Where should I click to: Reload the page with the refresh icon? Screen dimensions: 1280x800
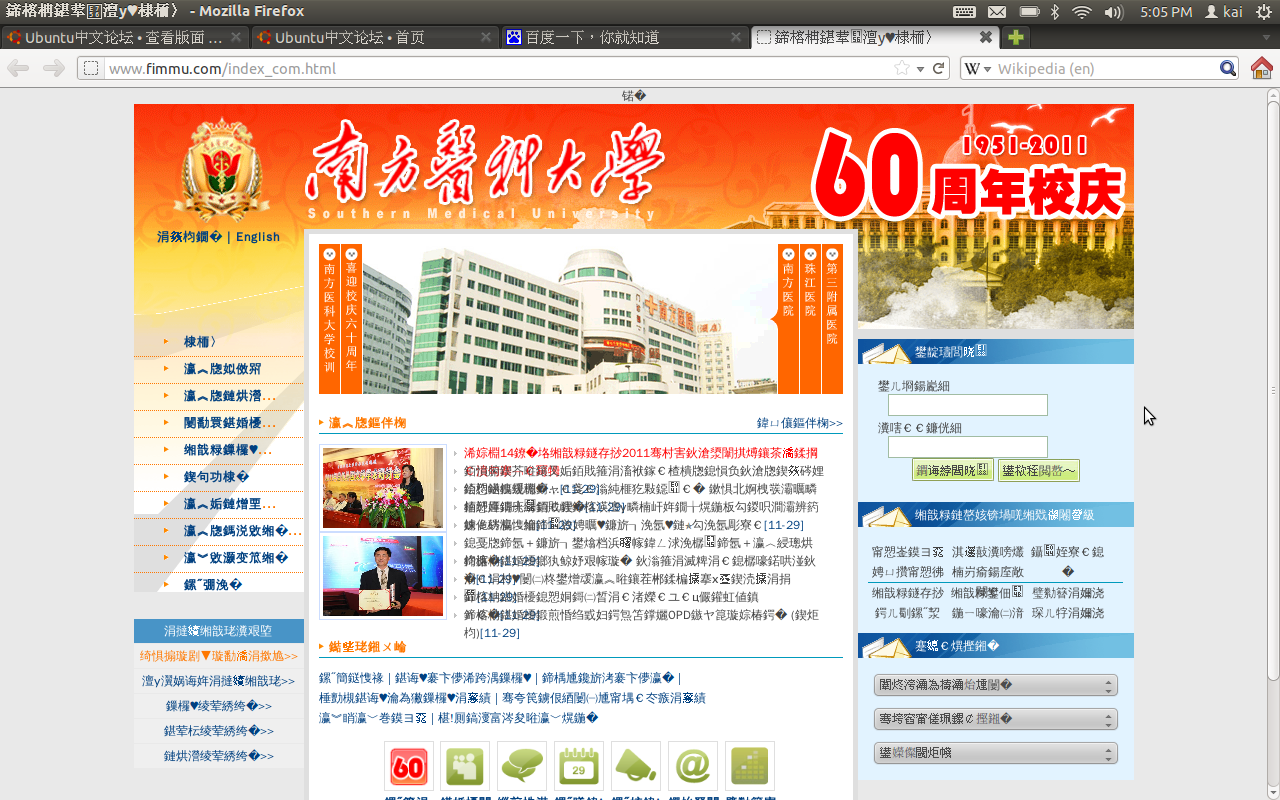coord(939,68)
